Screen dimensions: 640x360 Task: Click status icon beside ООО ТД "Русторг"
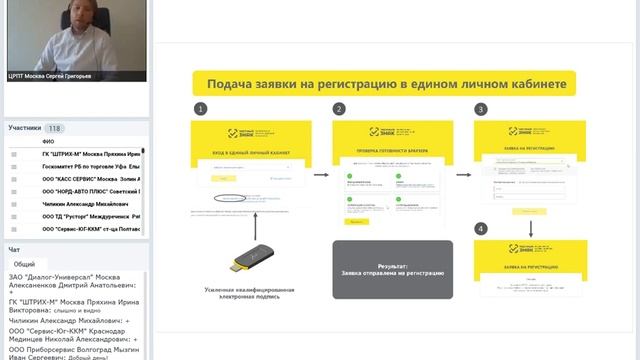(14, 217)
